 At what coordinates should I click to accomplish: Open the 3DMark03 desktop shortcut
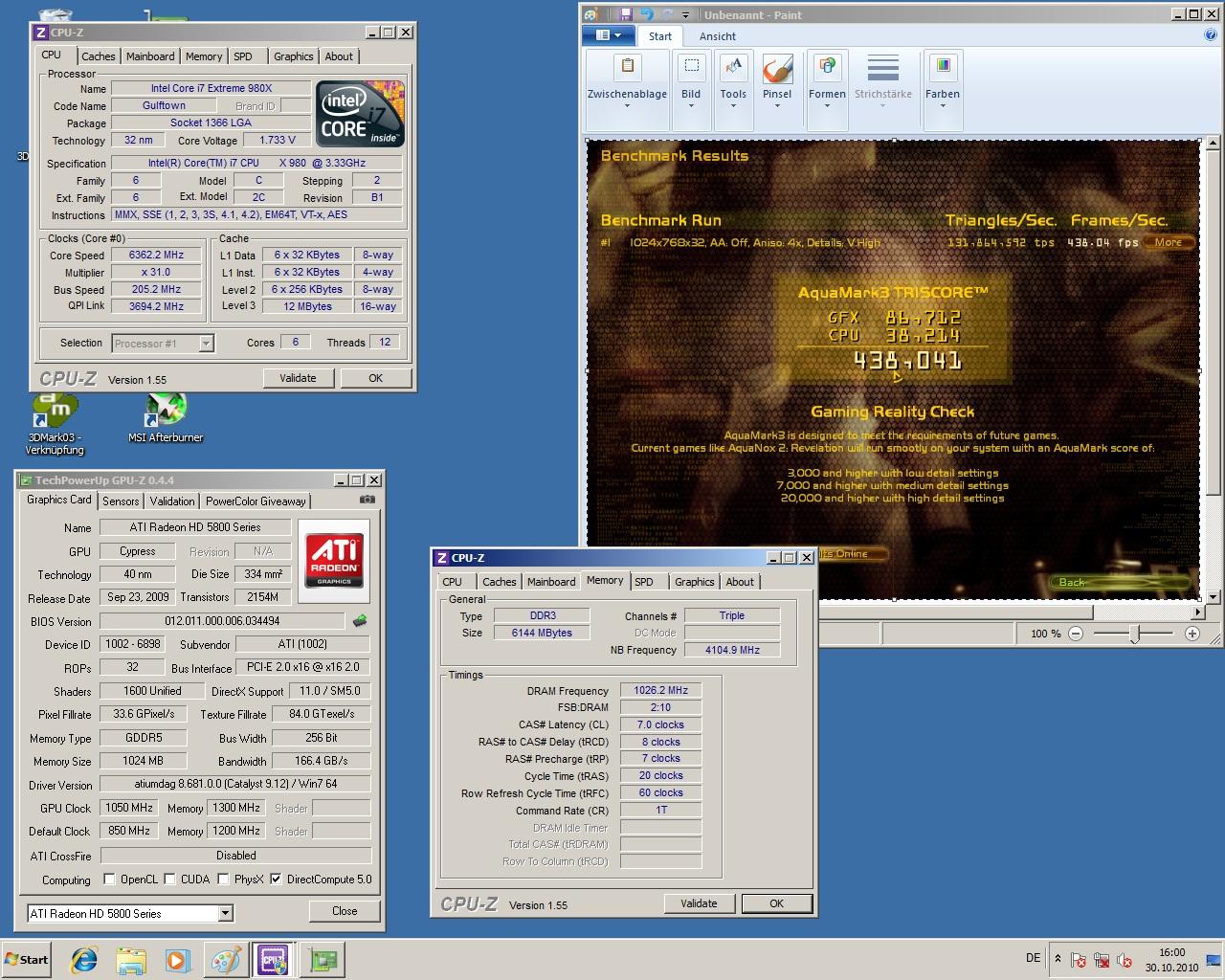[x=55, y=424]
